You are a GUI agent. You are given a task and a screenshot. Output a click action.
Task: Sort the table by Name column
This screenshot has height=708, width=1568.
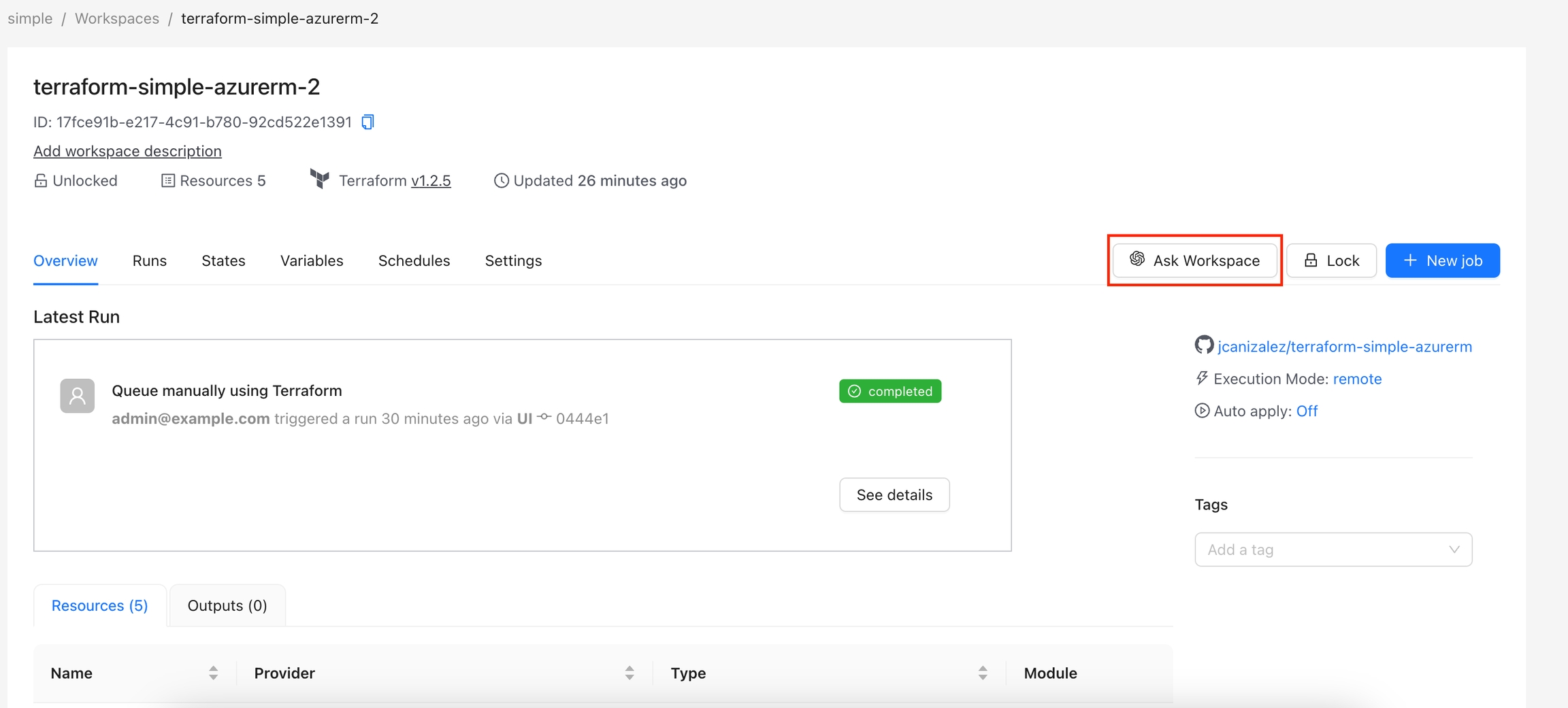pos(213,673)
